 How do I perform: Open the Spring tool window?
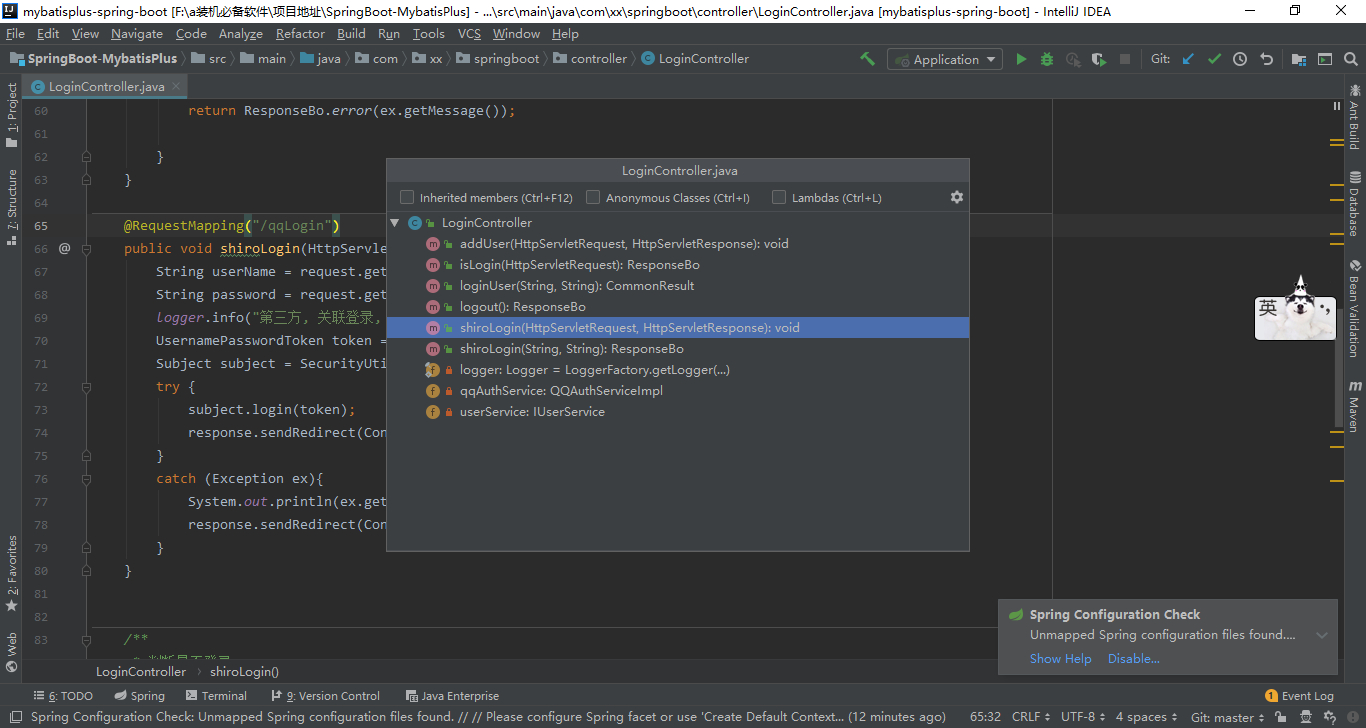(139, 696)
